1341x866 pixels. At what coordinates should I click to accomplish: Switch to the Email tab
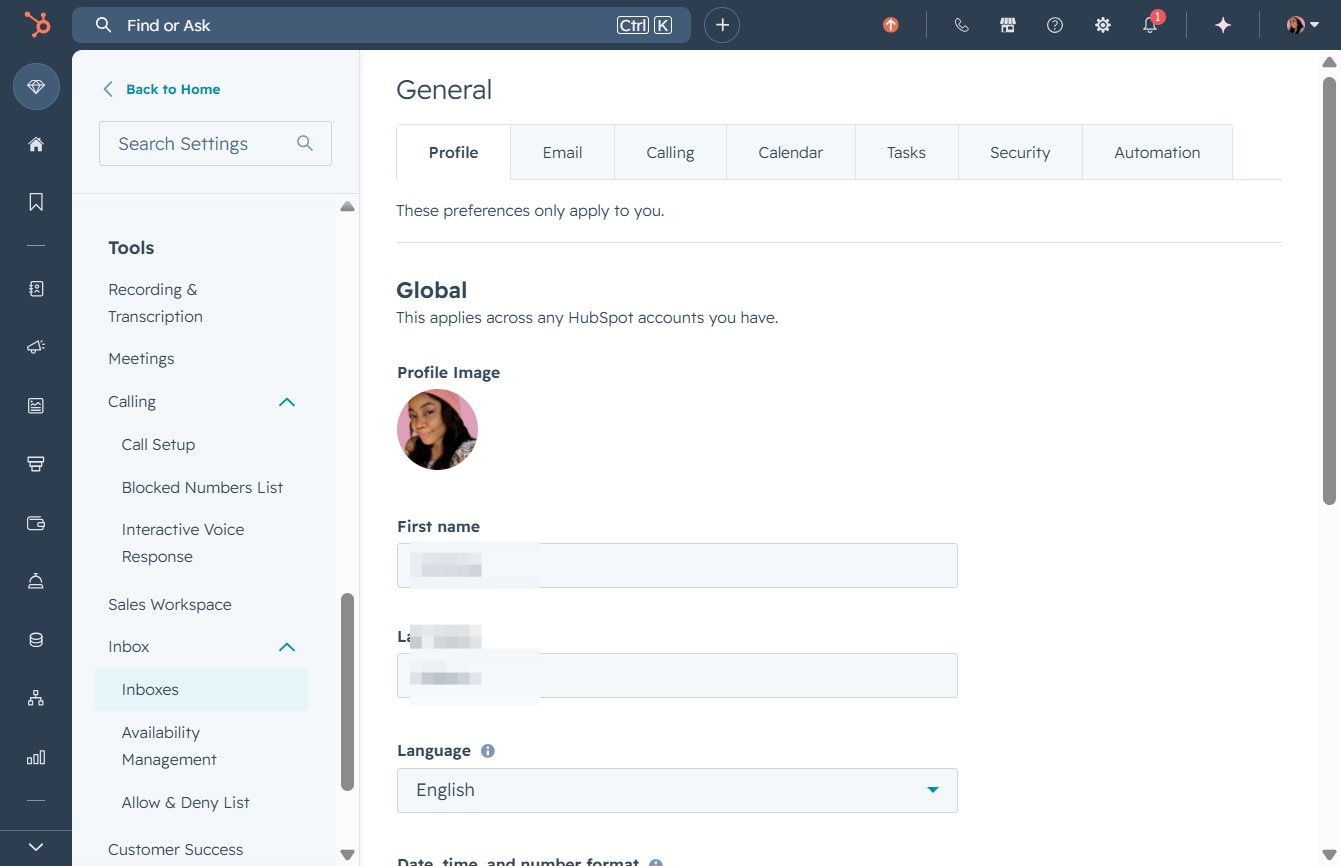[562, 152]
